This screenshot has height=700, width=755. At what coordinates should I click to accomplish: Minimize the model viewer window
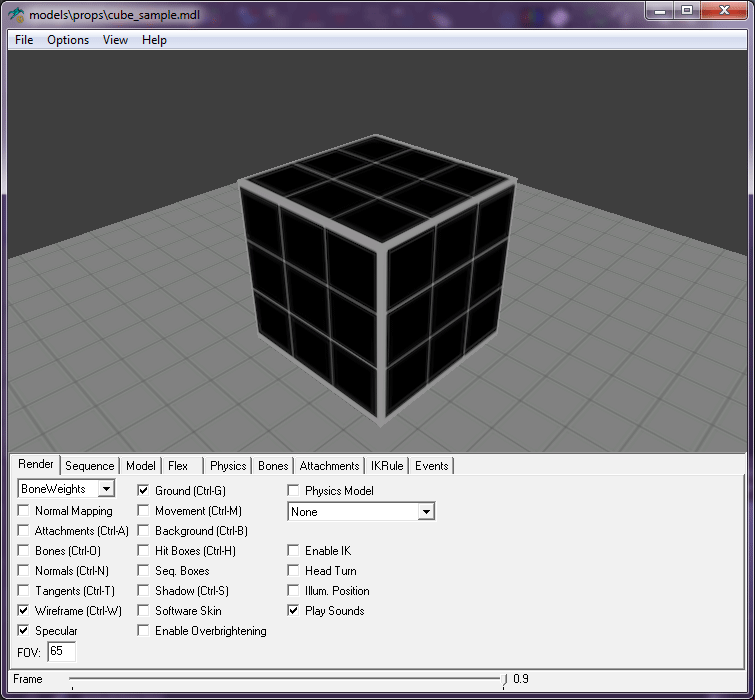660,11
